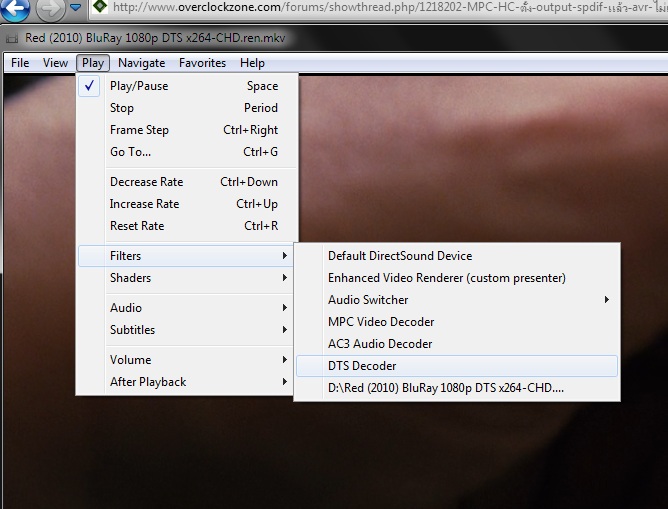Image resolution: width=668 pixels, height=509 pixels.
Task: Click the browser back arrow button
Action: point(14,9)
